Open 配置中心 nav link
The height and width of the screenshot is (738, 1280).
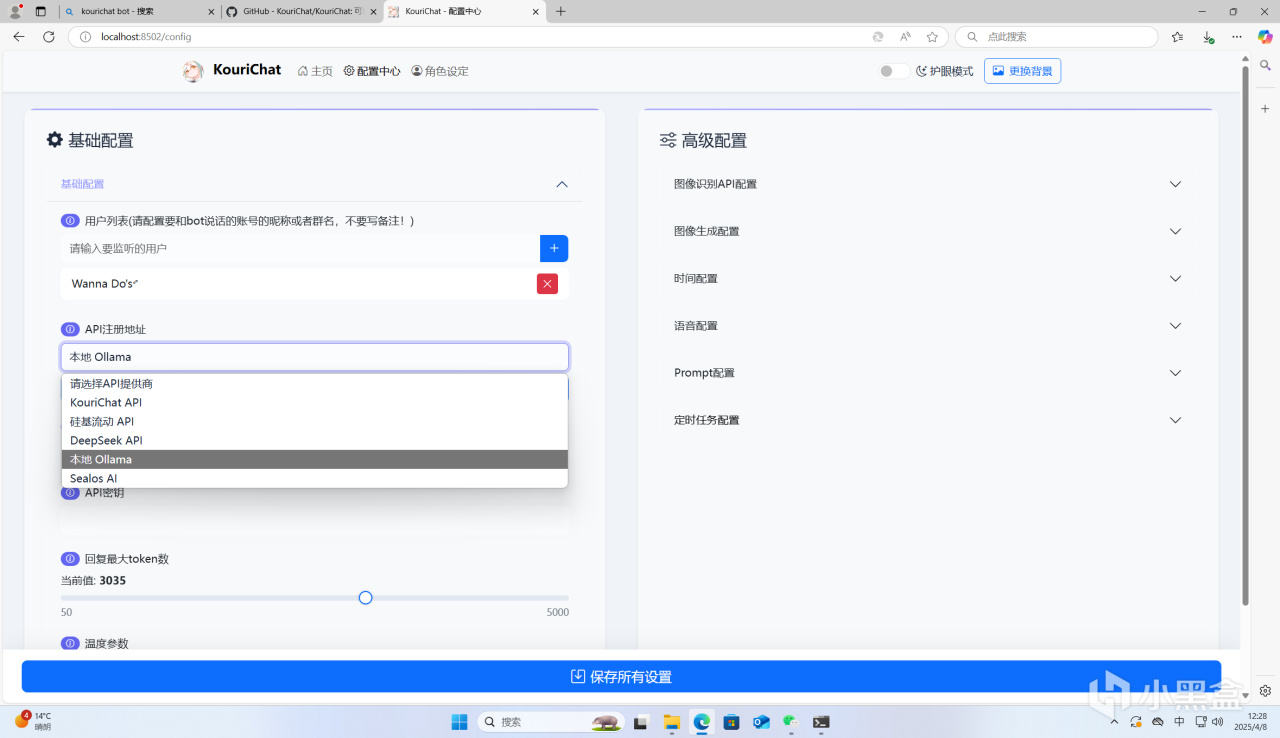372,71
